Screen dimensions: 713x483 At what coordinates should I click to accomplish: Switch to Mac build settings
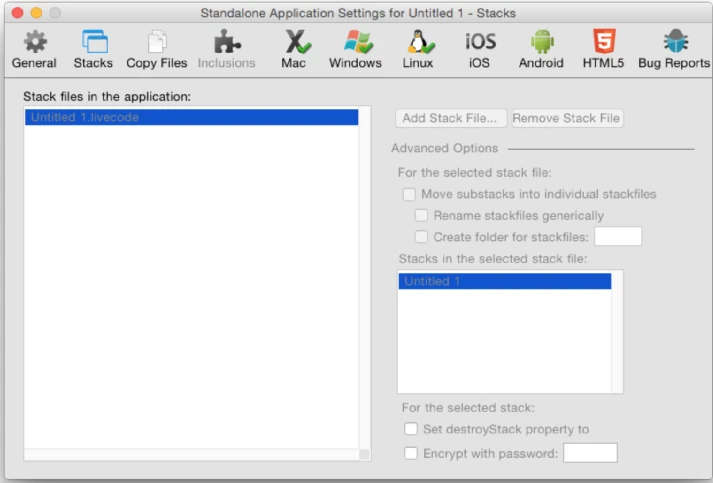click(x=294, y=50)
